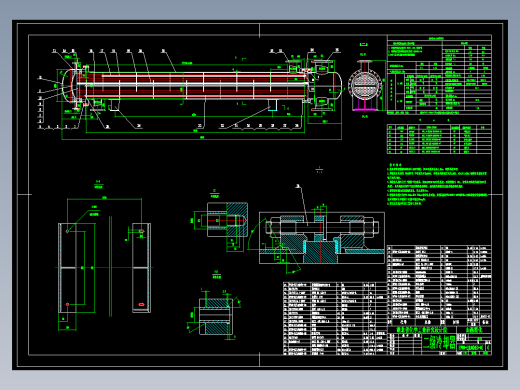This screenshot has width=520, height=390.
Task: Select the design data table at top right
Action: (439, 75)
